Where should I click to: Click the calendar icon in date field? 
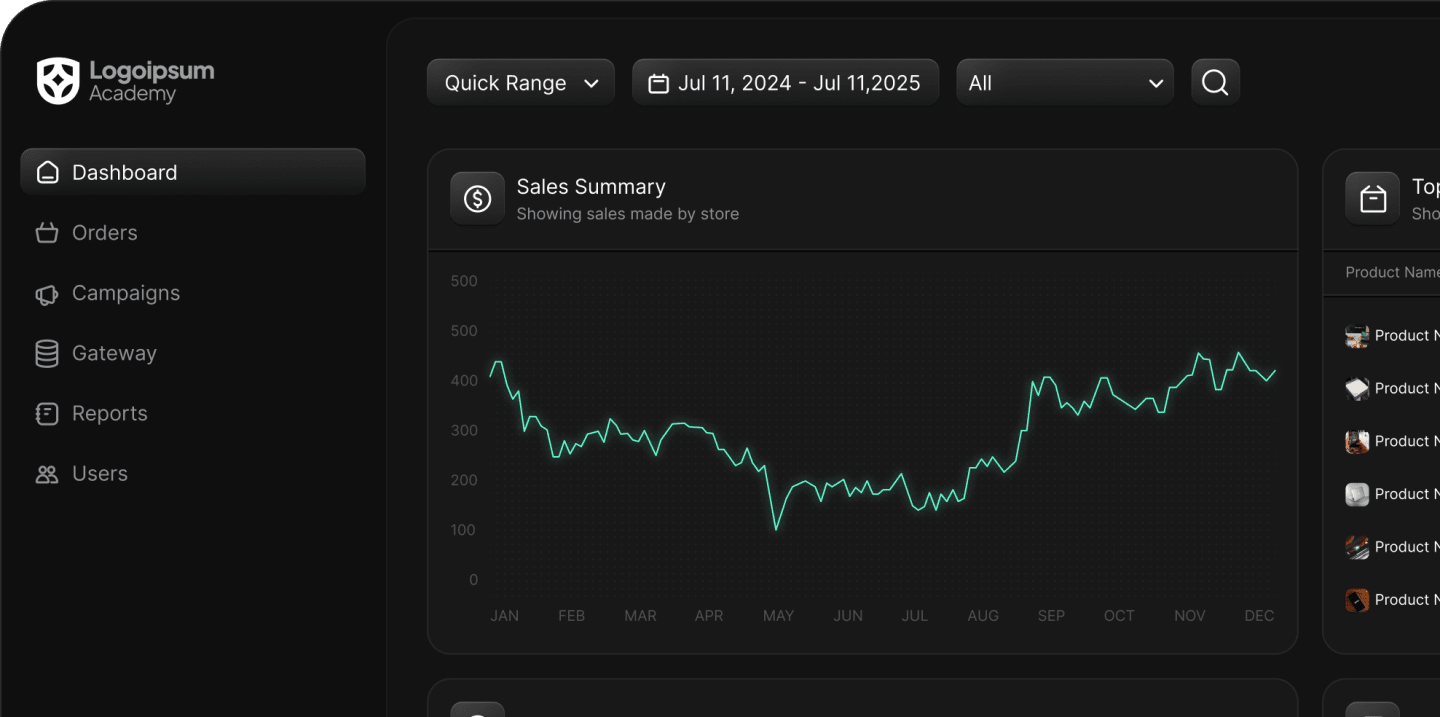pyautogui.click(x=658, y=84)
